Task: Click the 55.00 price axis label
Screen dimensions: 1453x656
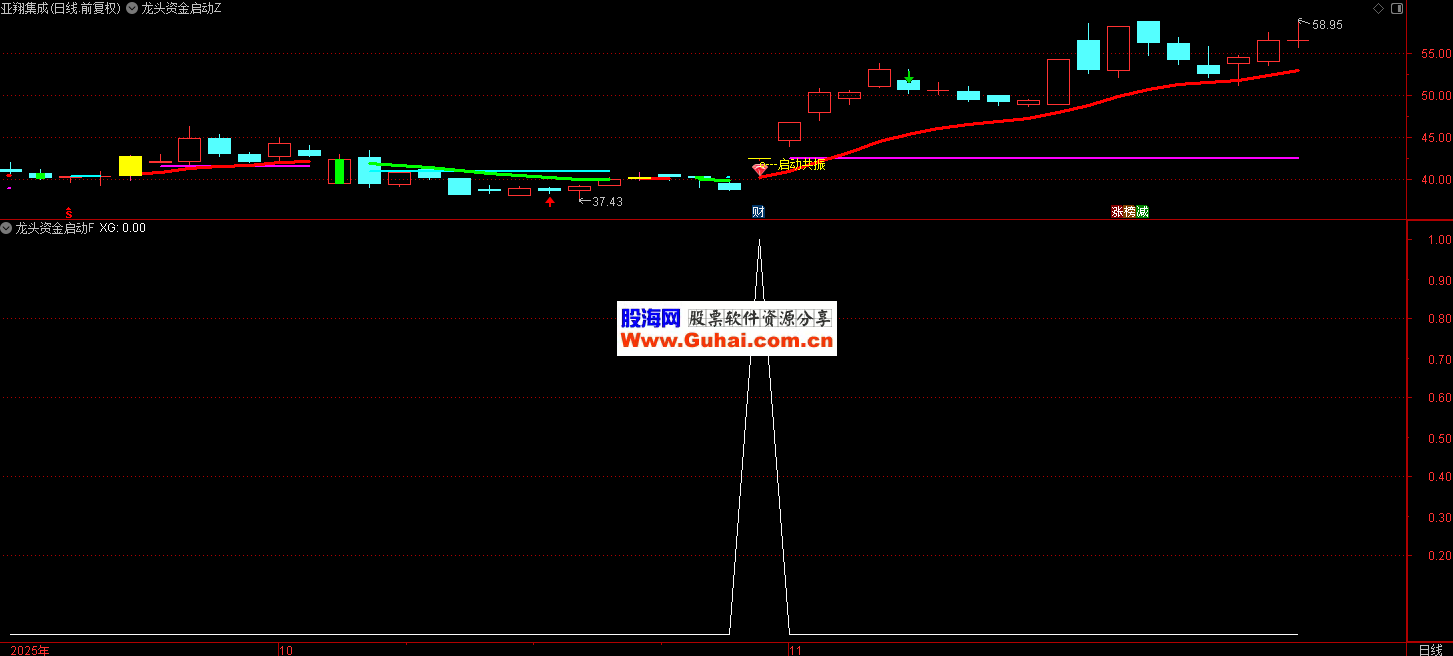Action: pos(1435,53)
